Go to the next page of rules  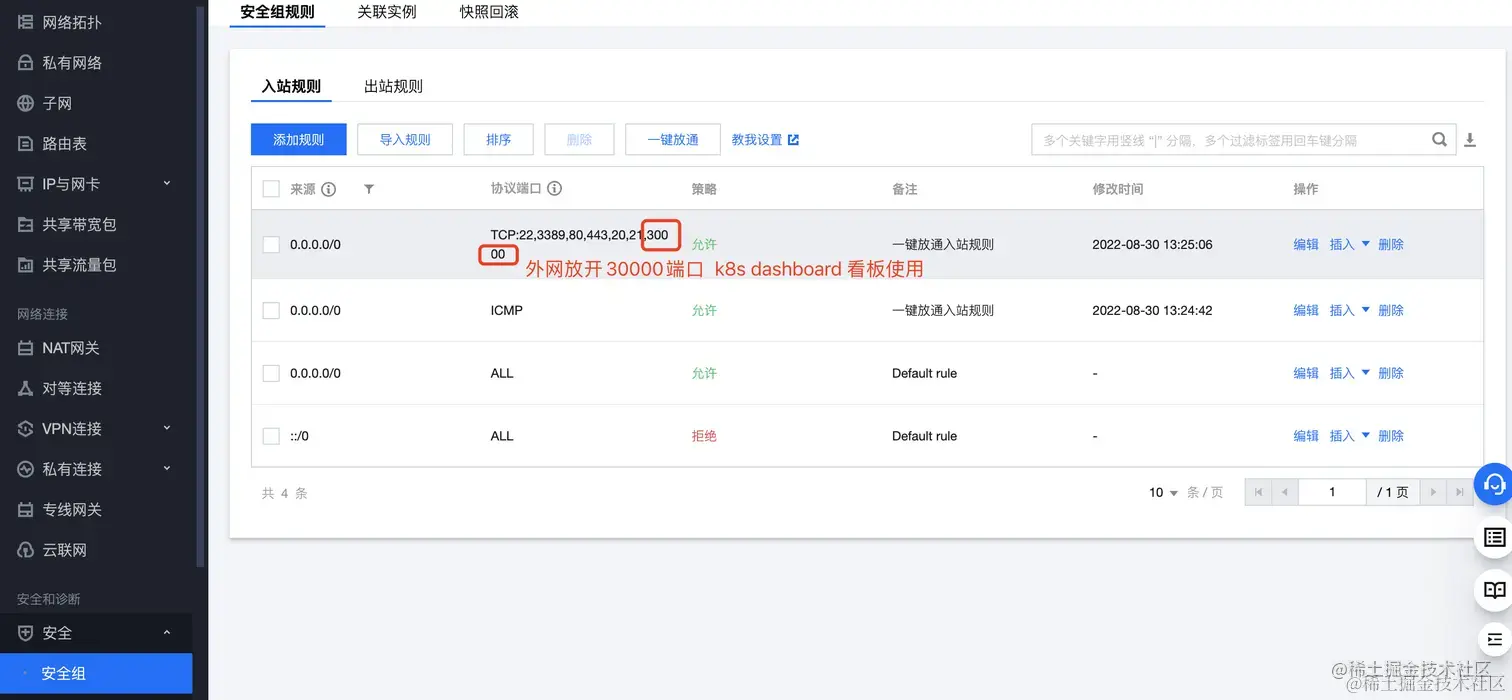tap(1434, 492)
